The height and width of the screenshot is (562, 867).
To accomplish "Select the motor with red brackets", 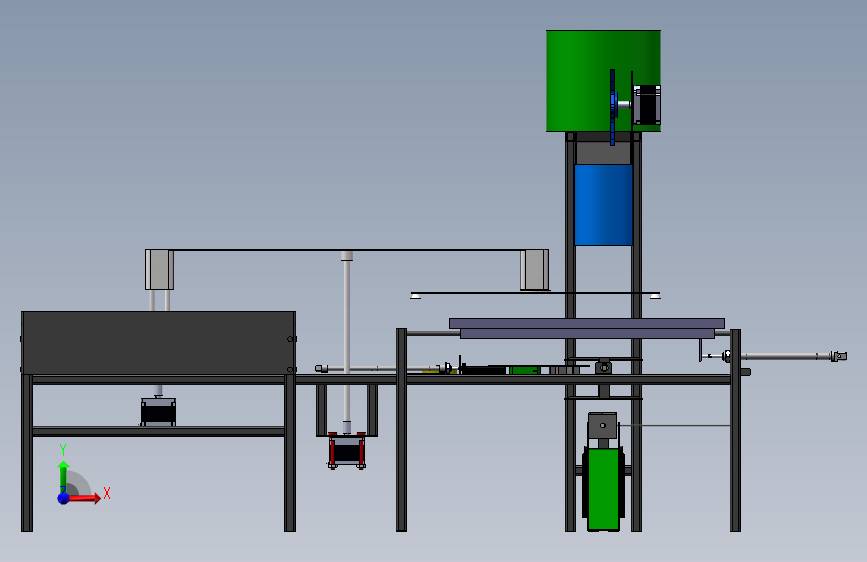I will pyautogui.click(x=347, y=450).
